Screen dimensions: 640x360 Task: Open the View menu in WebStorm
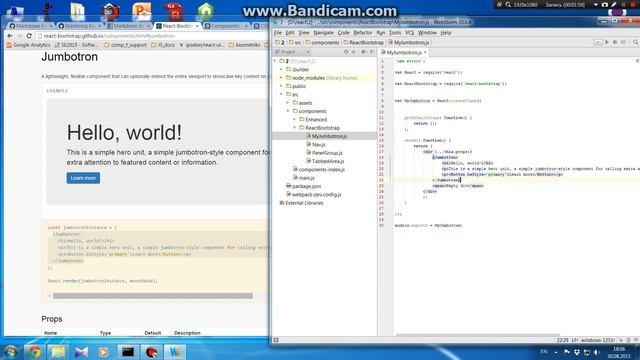pos(304,33)
